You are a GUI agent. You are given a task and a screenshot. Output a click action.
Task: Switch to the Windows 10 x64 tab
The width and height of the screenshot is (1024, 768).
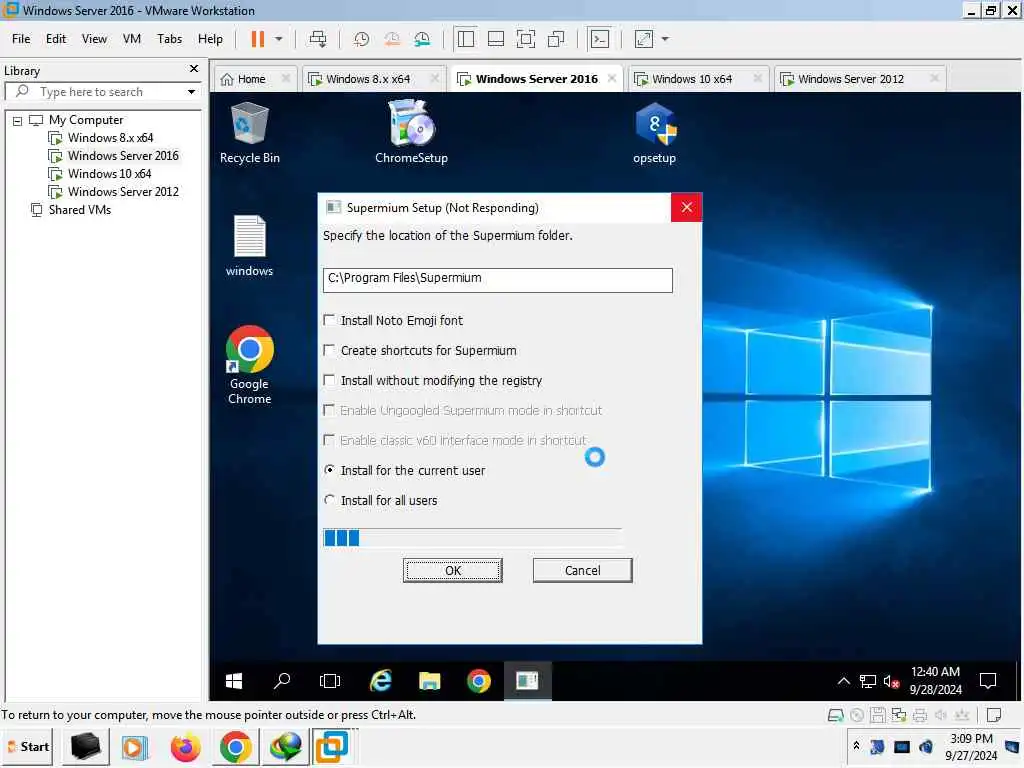(x=692, y=79)
